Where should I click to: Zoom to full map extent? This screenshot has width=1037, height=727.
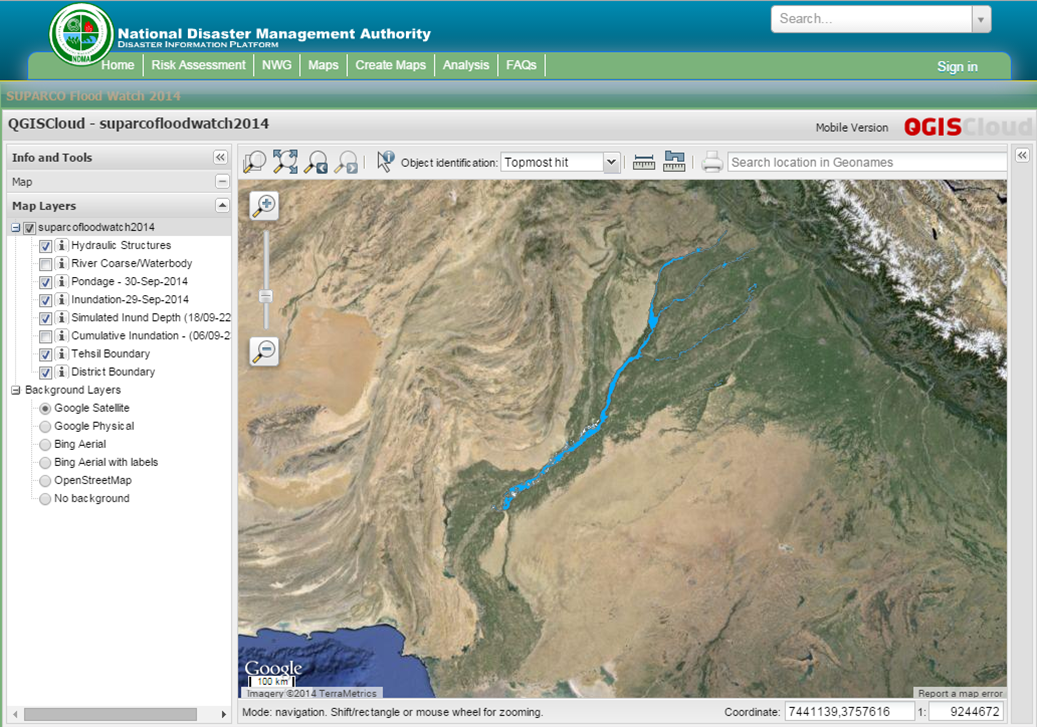click(x=285, y=162)
